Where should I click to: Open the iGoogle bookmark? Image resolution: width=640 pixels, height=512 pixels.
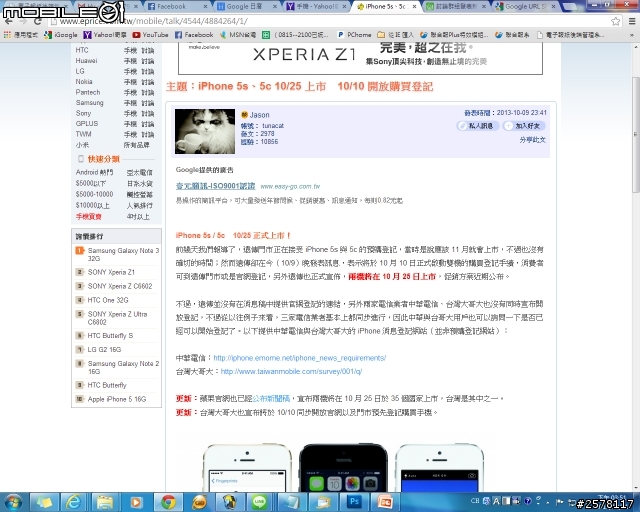(x=61, y=35)
